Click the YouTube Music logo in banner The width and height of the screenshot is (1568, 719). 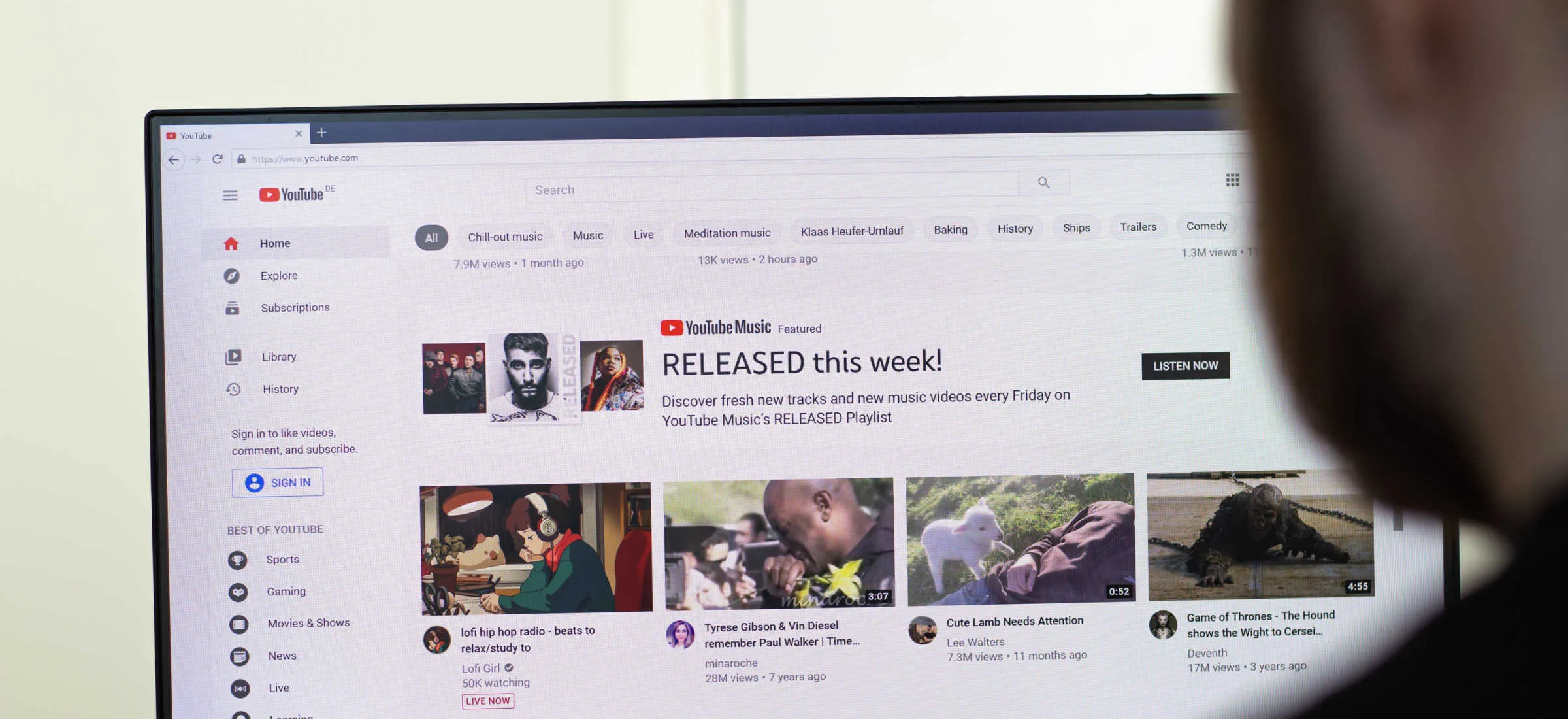pos(716,327)
